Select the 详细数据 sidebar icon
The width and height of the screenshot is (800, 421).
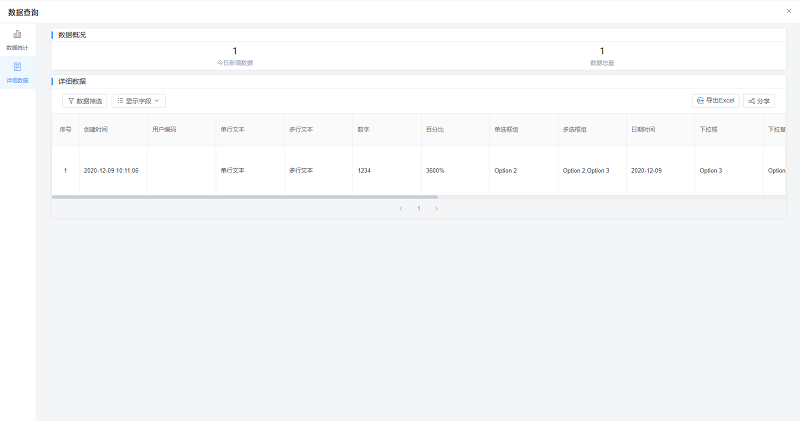coord(17,70)
